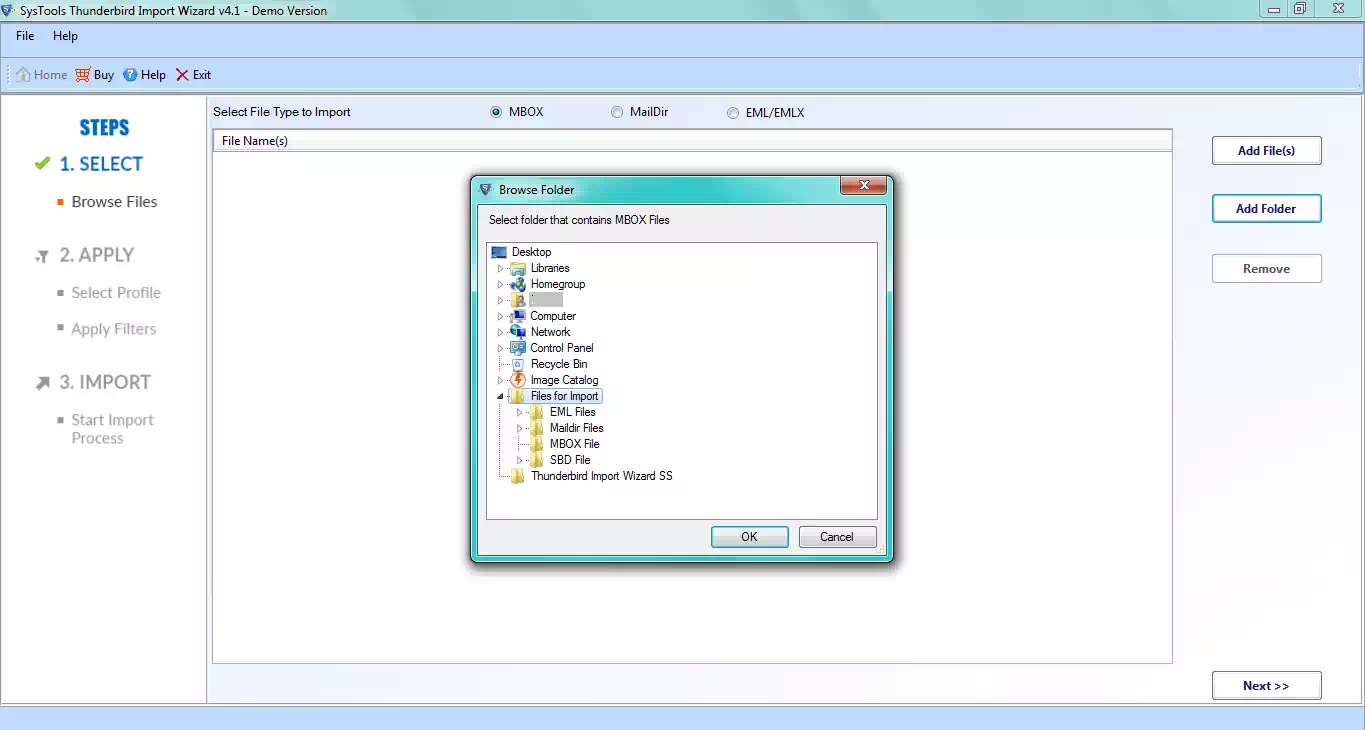Click the Computer icon in tree
This screenshot has height=730, width=1365.
518,316
